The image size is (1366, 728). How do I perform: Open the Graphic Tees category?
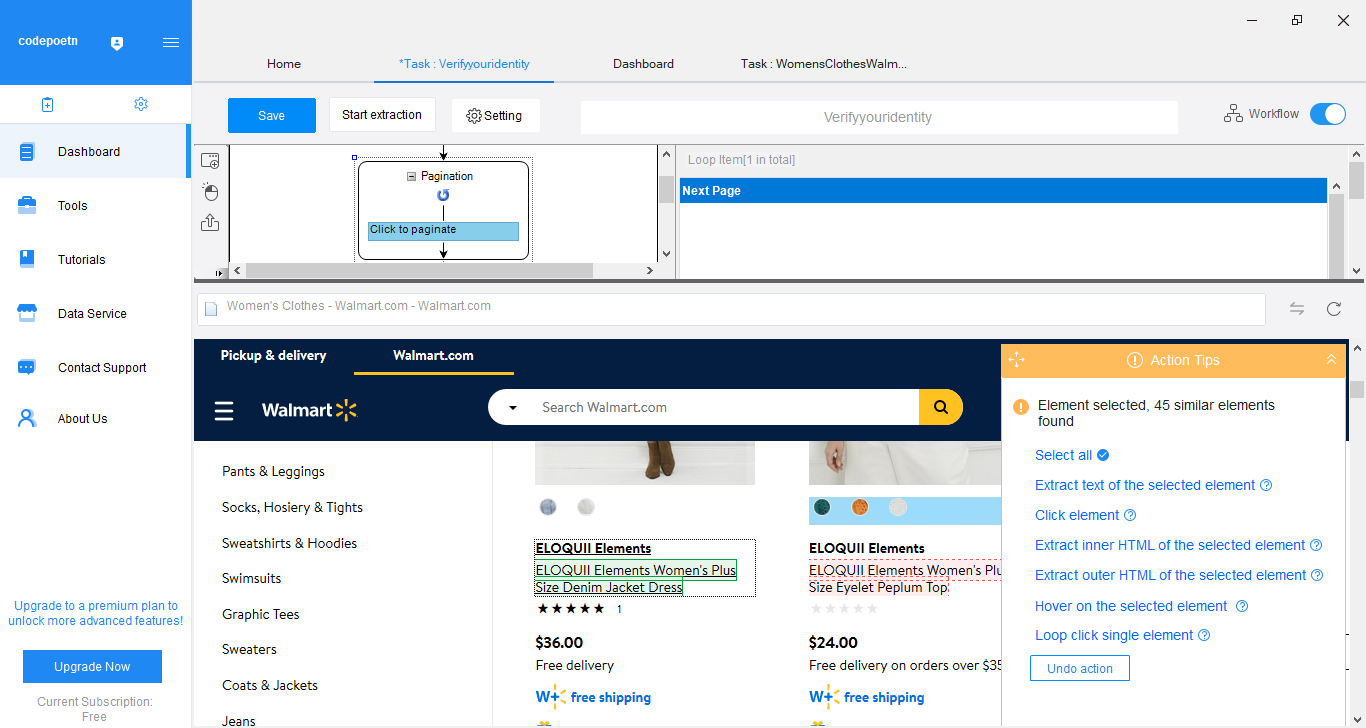point(261,614)
